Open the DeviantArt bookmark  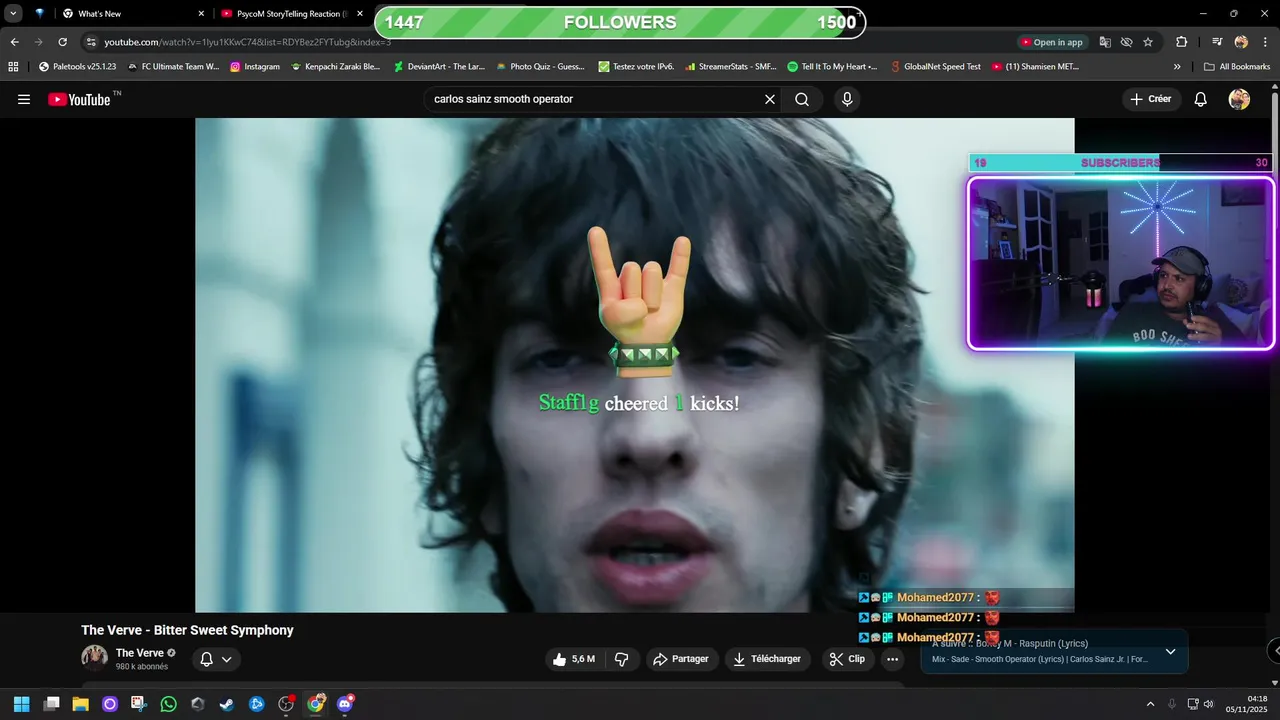(x=440, y=67)
